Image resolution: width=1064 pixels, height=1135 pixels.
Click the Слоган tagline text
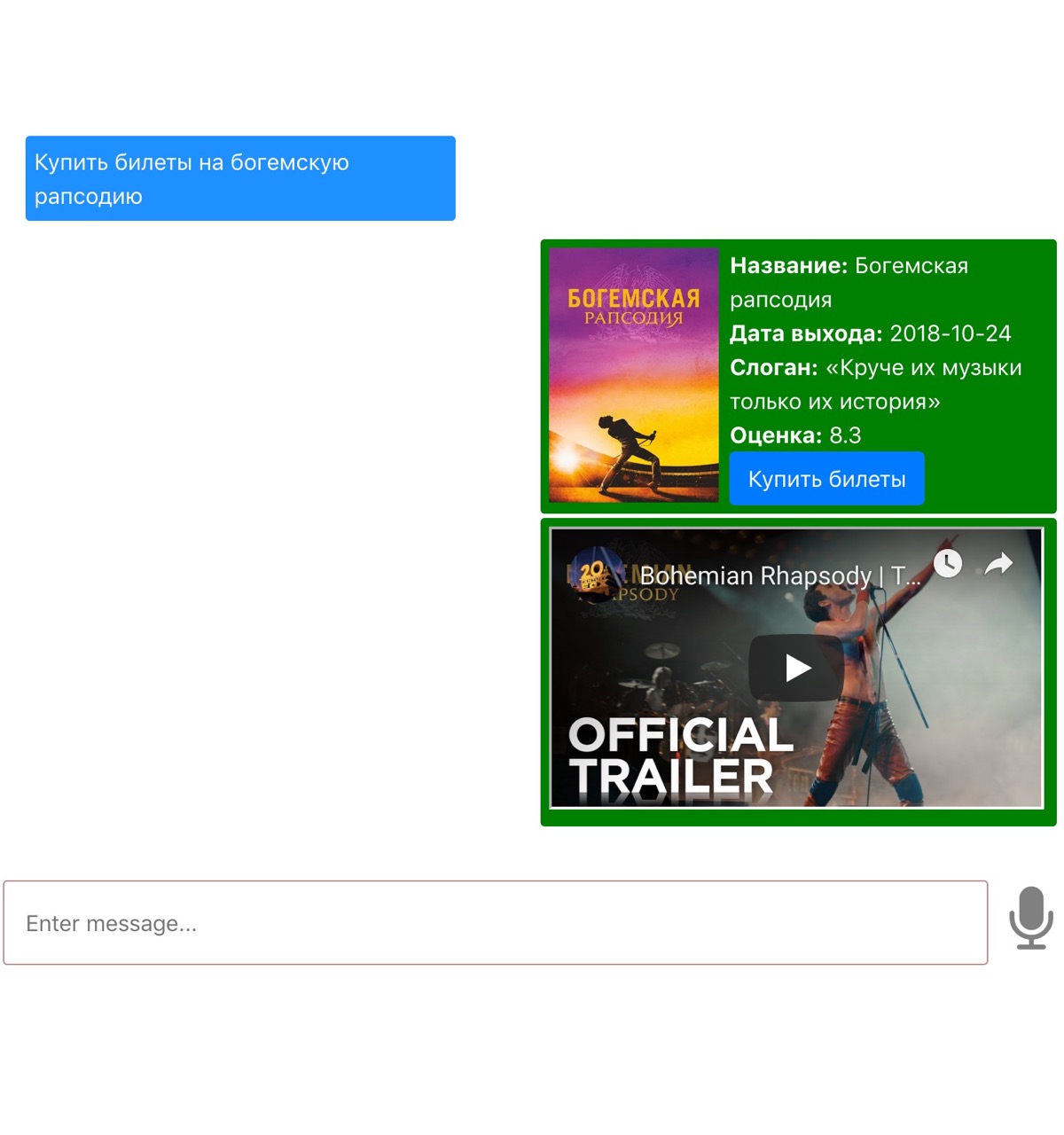876,384
